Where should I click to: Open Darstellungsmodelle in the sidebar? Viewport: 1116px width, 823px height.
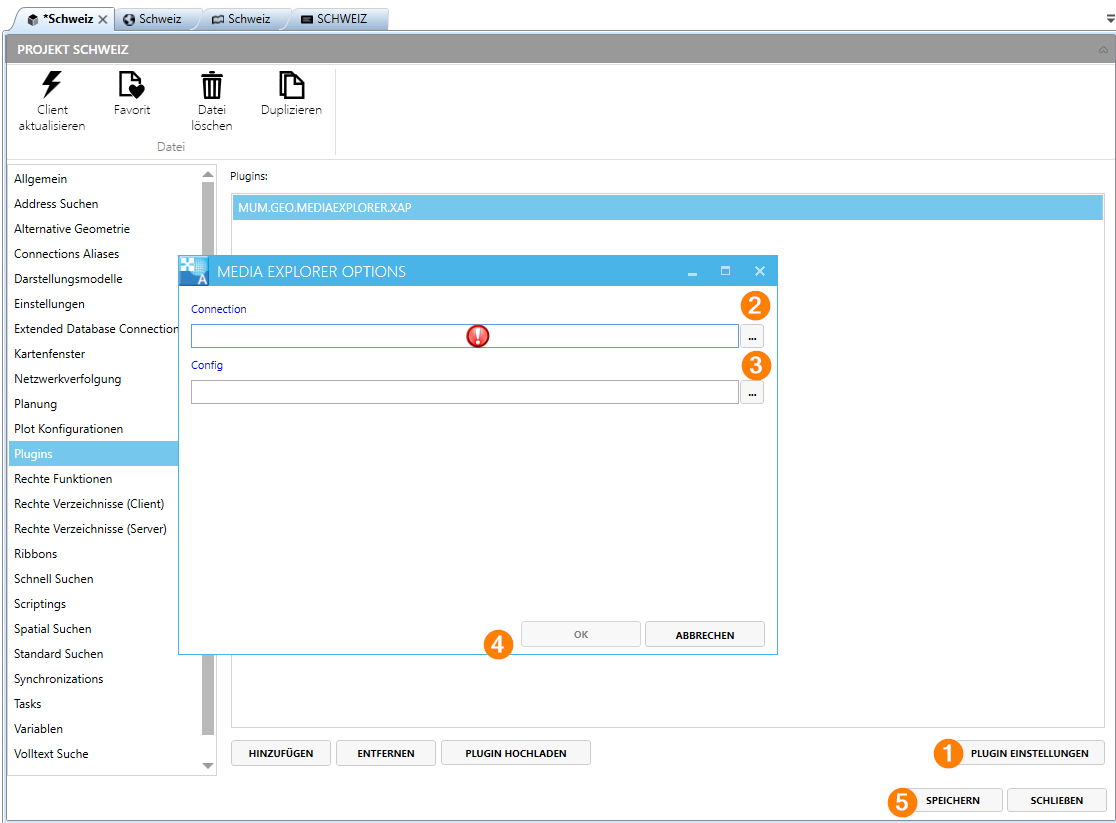[68, 278]
